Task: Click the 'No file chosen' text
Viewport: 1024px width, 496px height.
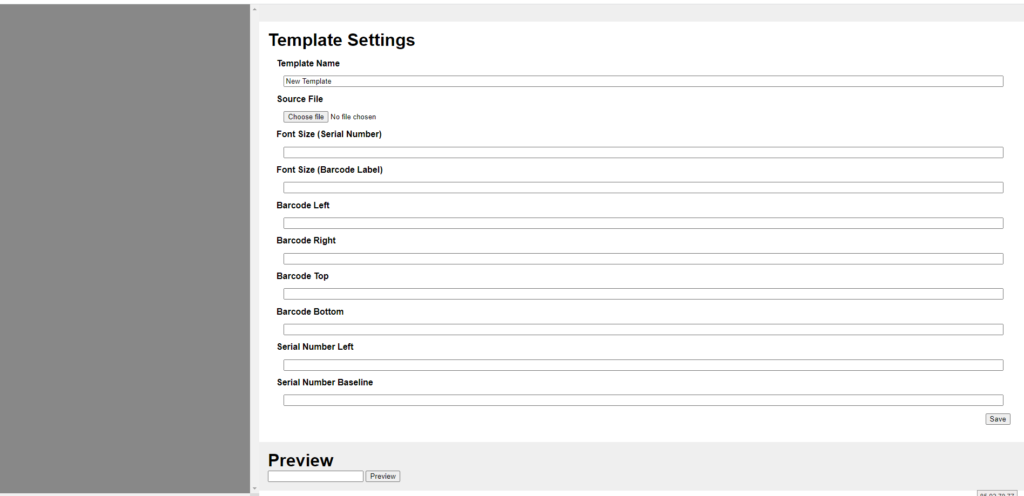Action: click(x=353, y=117)
